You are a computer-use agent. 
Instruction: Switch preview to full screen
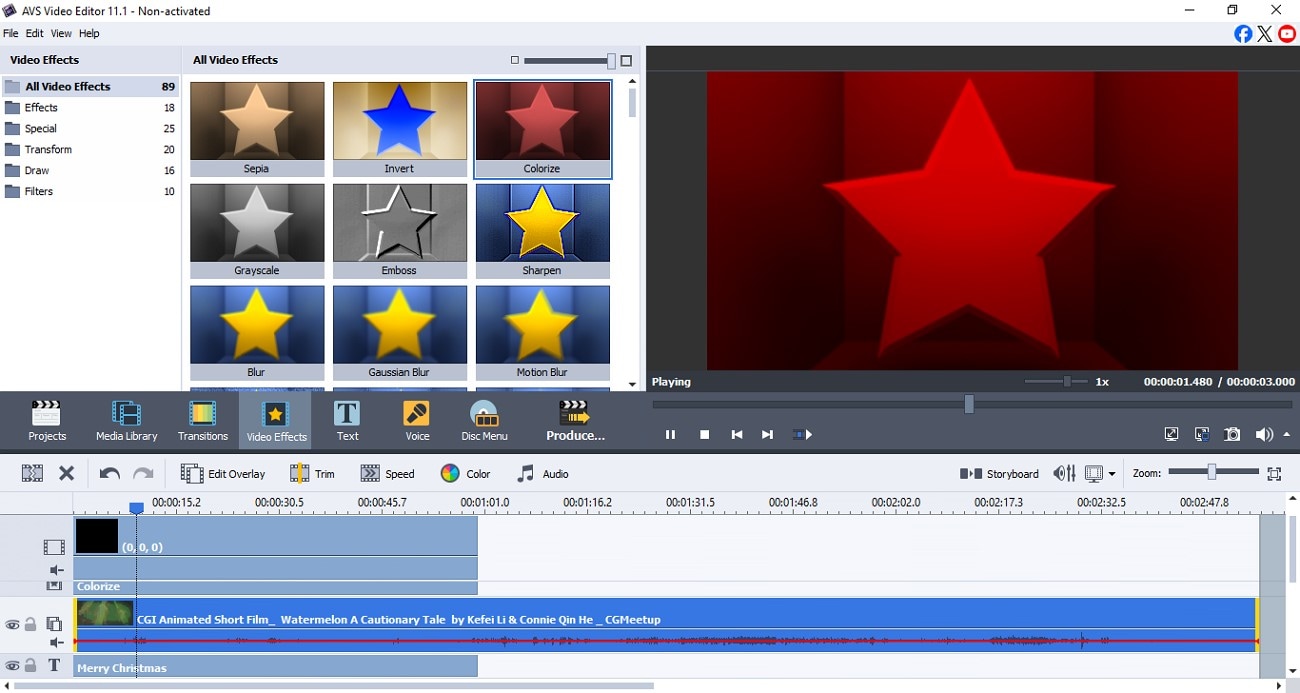(1171, 434)
